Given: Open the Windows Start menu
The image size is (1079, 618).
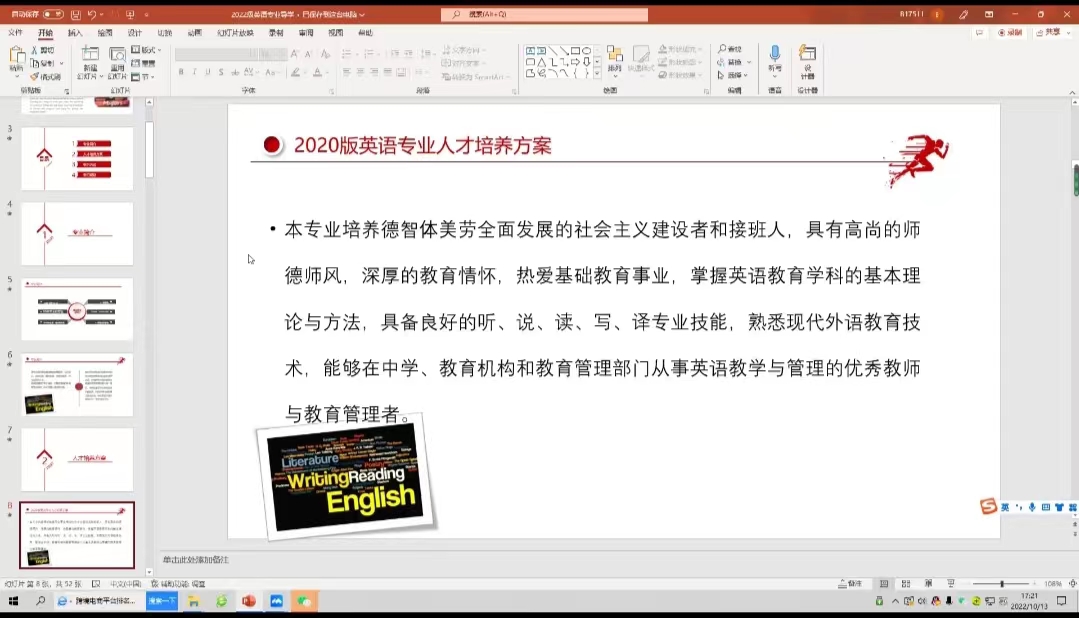Looking at the screenshot, I should [x=13, y=601].
